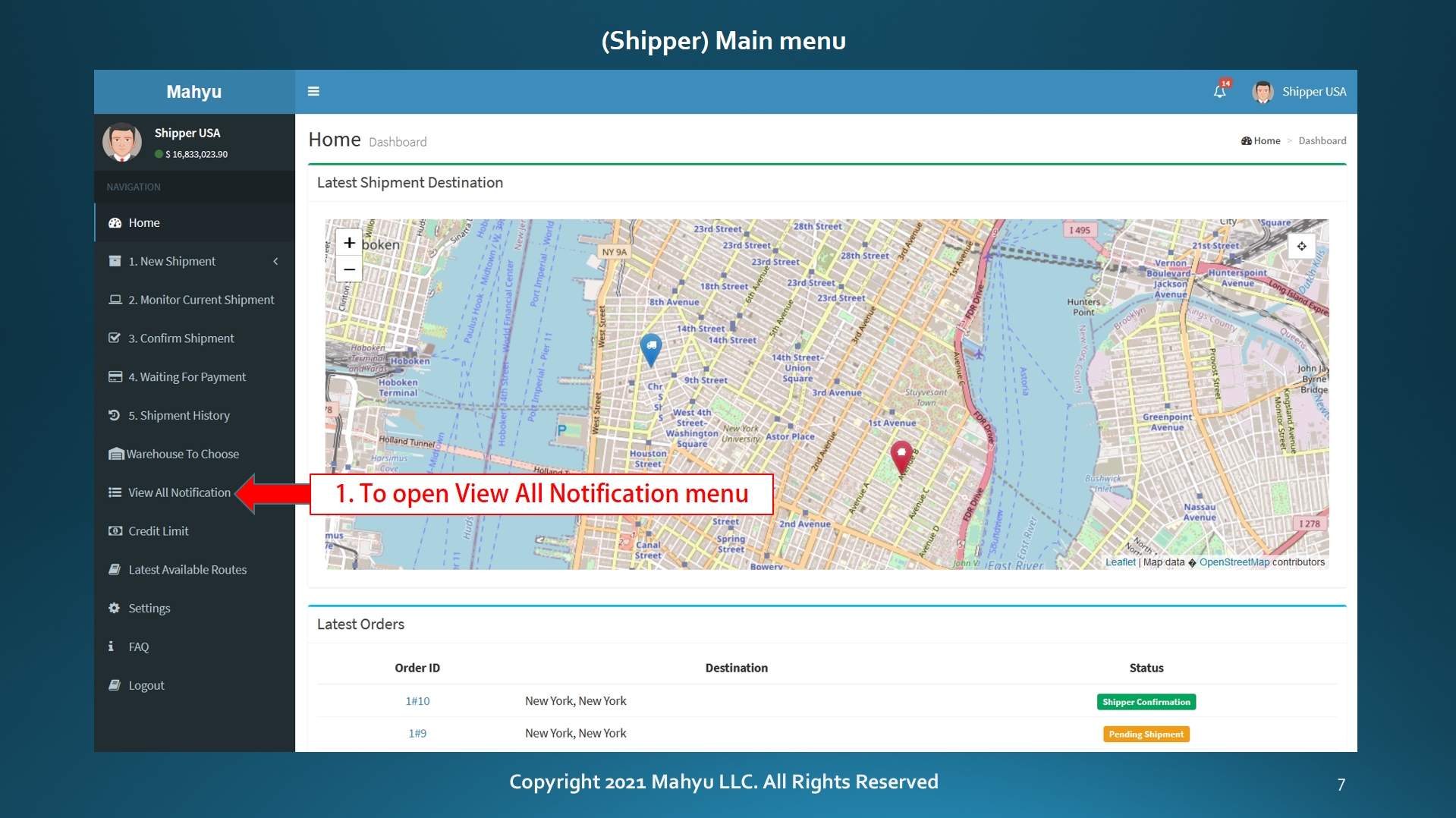Click the sidebar Shipper USA profile picture
Screen dimensions: 1456x818
122,142
